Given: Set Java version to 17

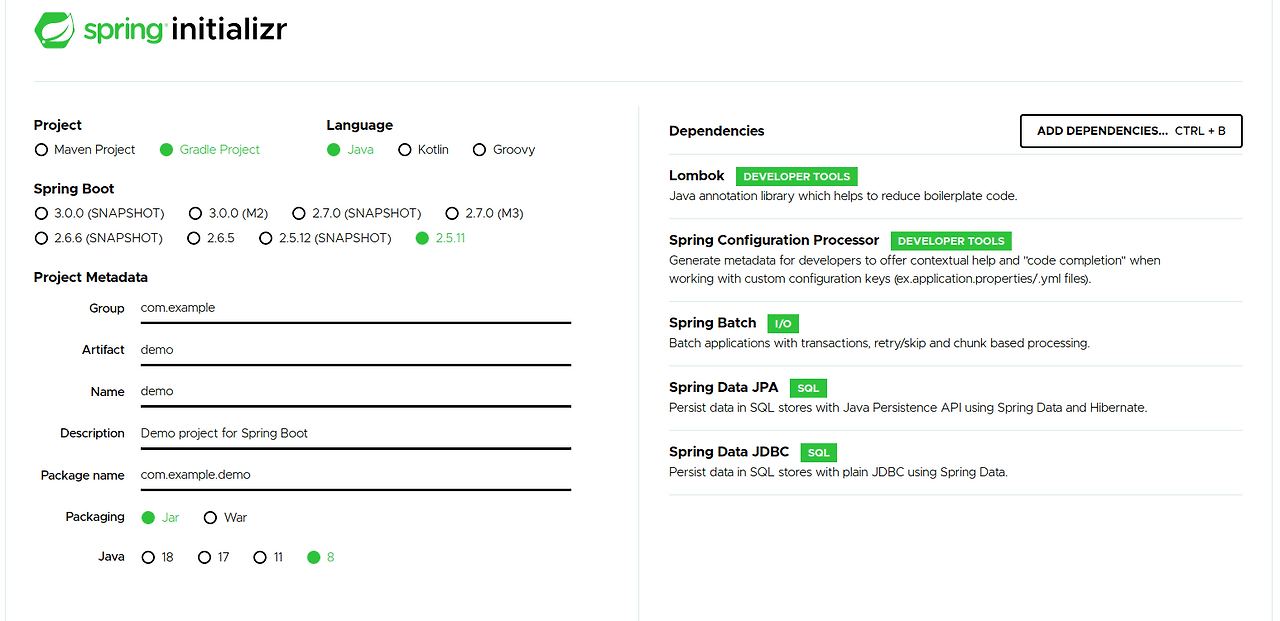Looking at the screenshot, I should pos(205,557).
